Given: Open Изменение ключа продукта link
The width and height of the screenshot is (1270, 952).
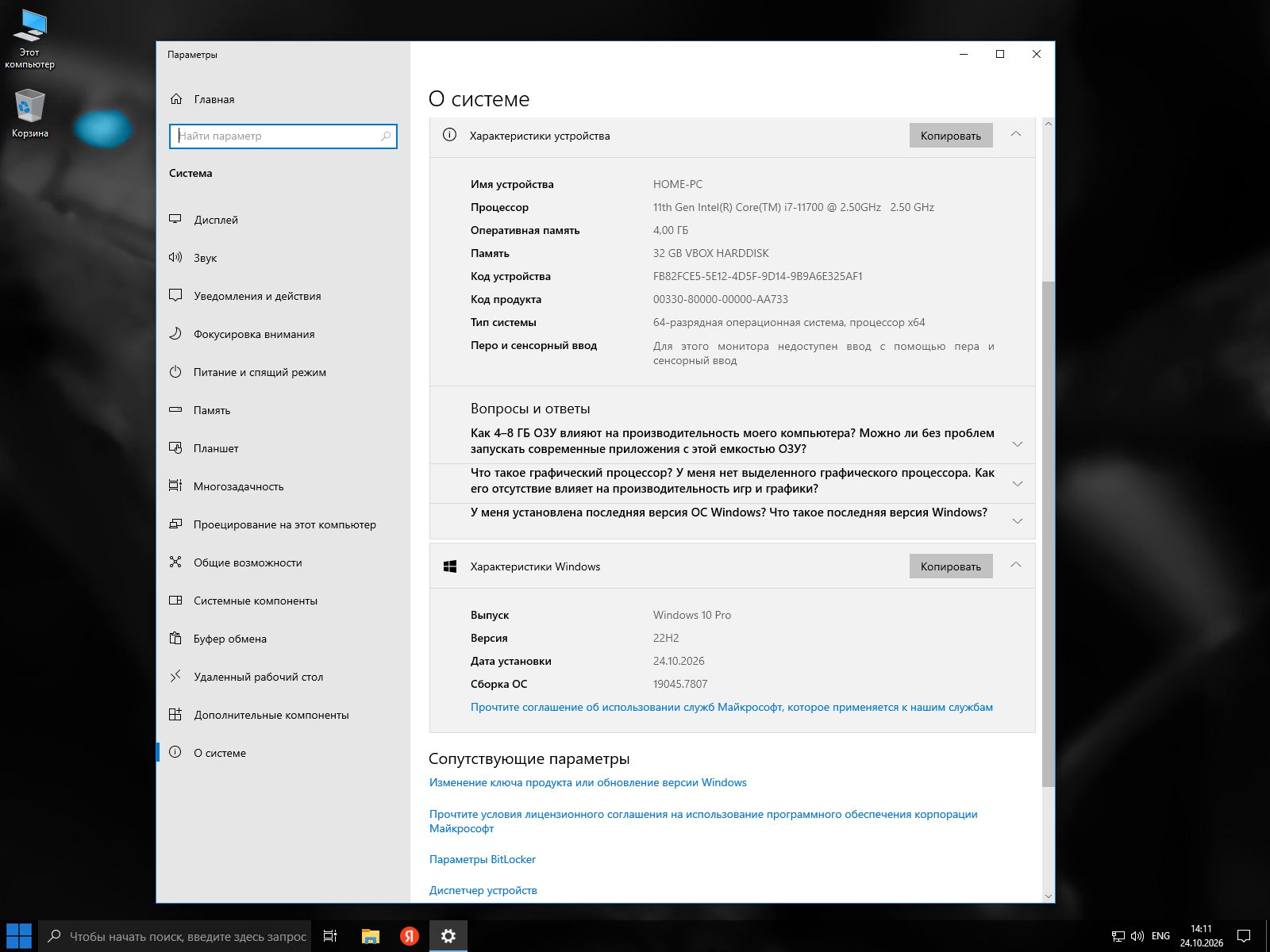Looking at the screenshot, I should (x=588, y=782).
